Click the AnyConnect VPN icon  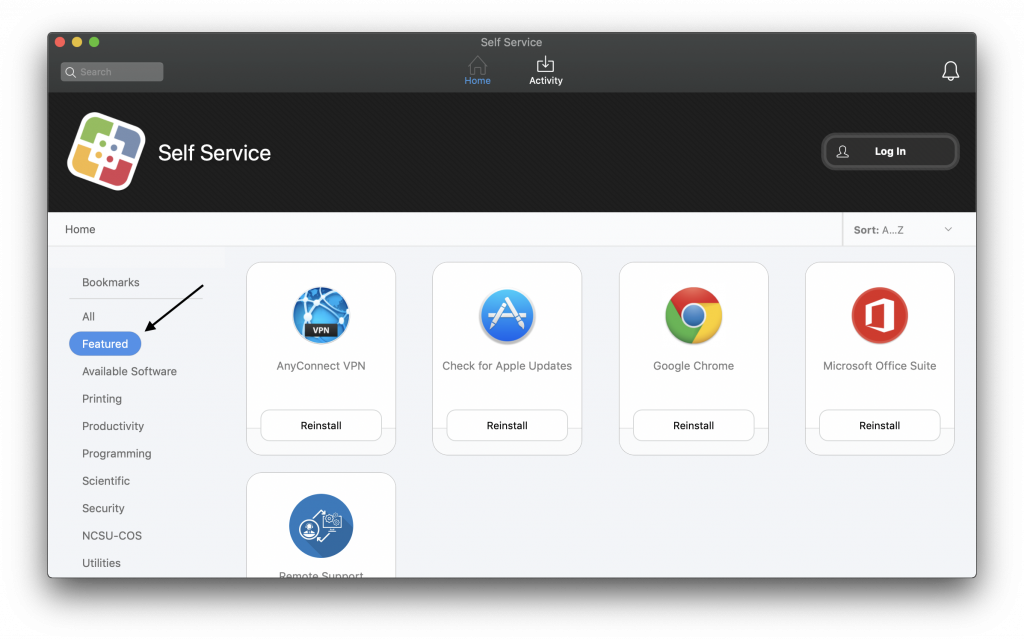pyautogui.click(x=321, y=315)
